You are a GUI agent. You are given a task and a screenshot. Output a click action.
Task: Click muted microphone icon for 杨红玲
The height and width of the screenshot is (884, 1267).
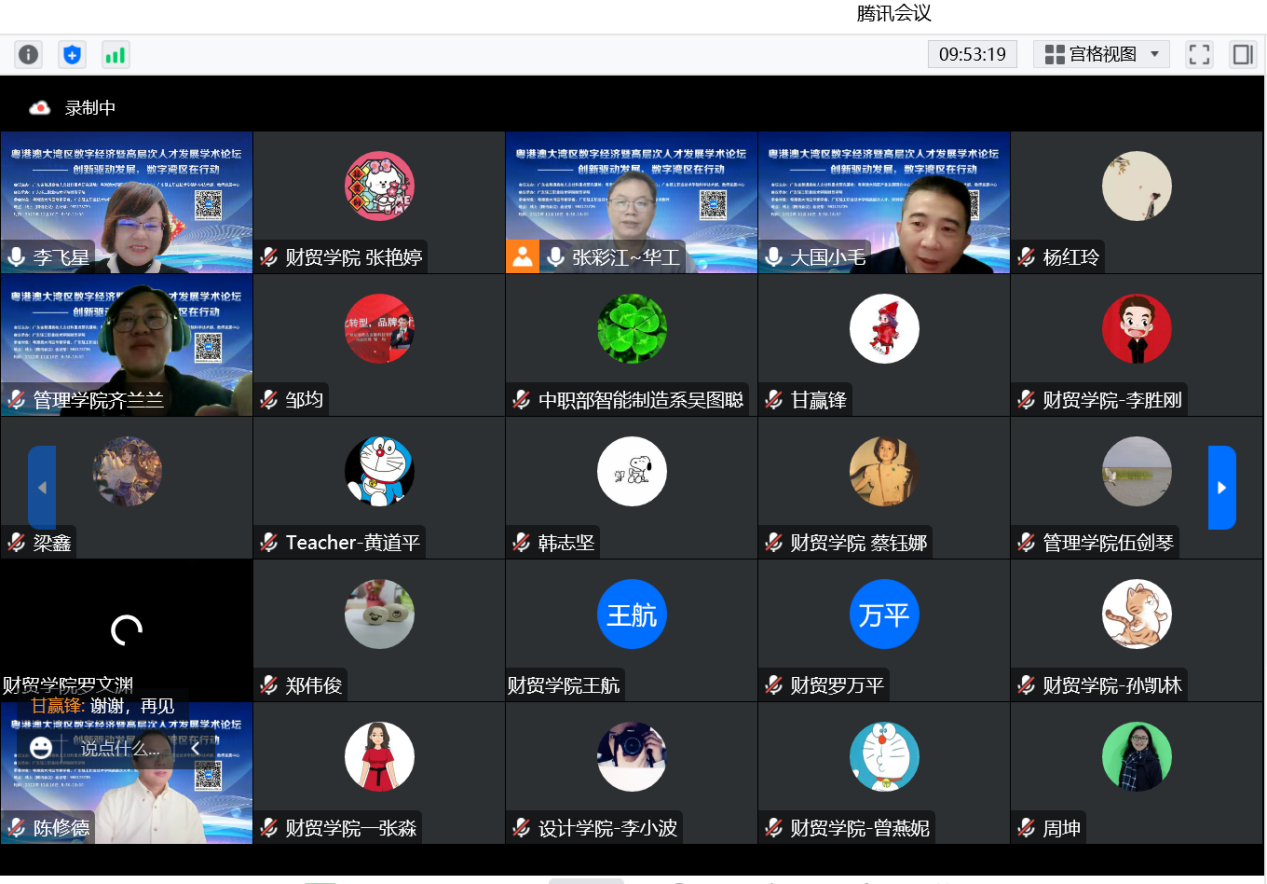(x=1026, y=257)
